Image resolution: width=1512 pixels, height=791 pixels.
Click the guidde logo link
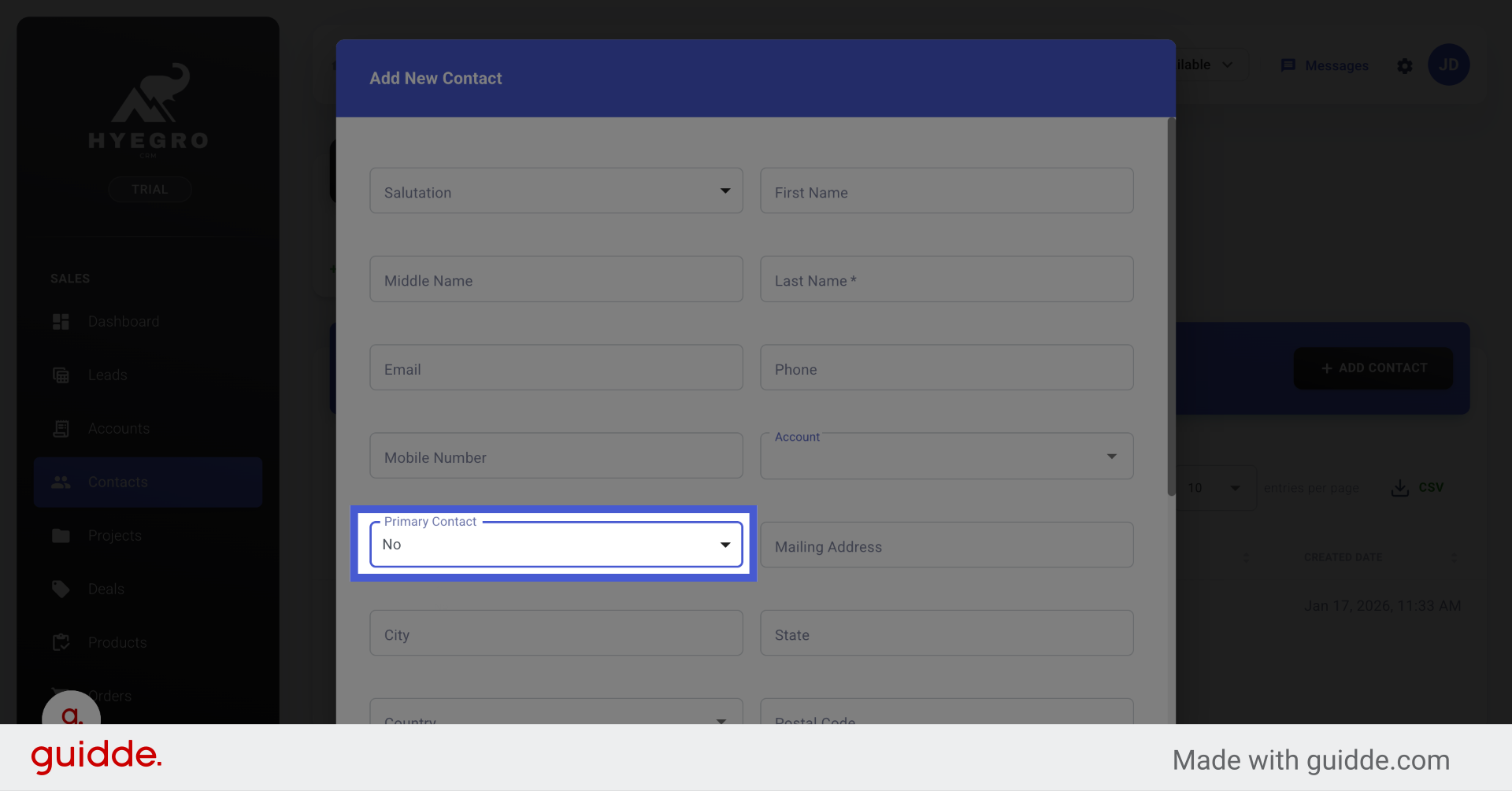click(x=95, y=756)
